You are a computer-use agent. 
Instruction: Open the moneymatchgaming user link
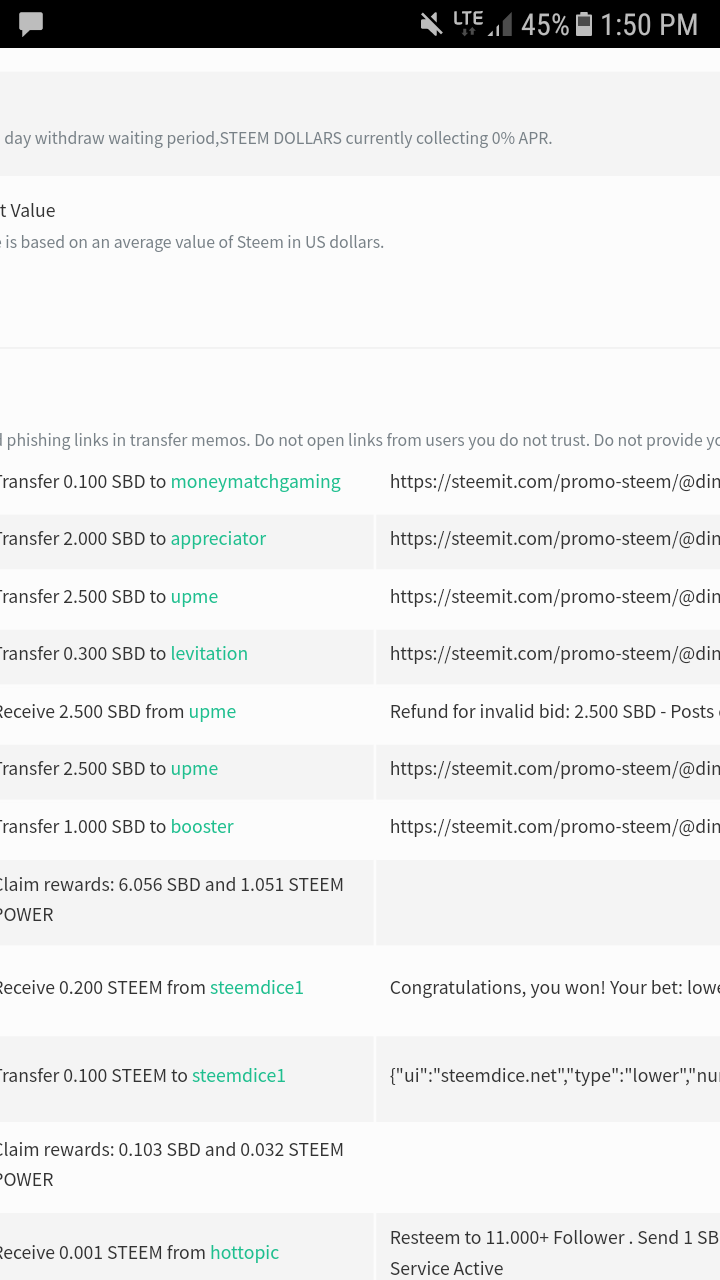point(255,482)
